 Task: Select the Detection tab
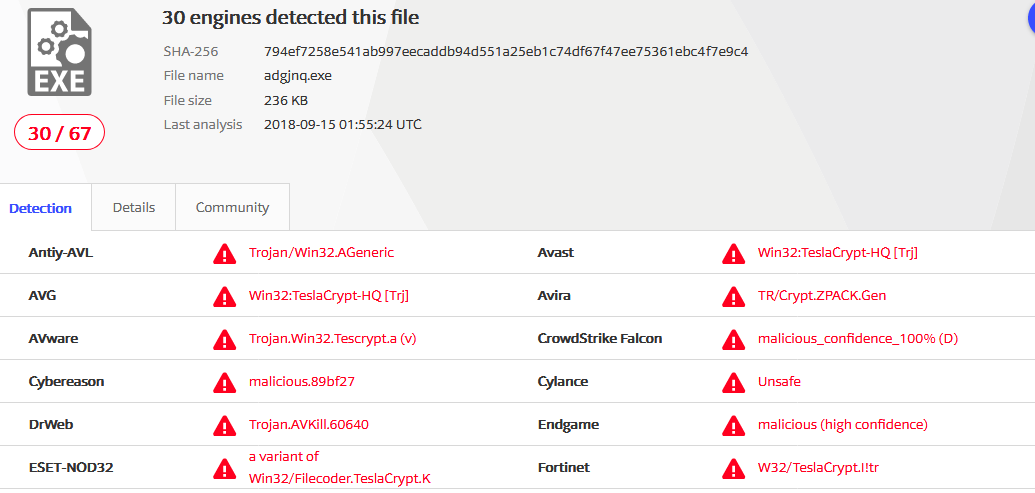[x=40, y=208]
